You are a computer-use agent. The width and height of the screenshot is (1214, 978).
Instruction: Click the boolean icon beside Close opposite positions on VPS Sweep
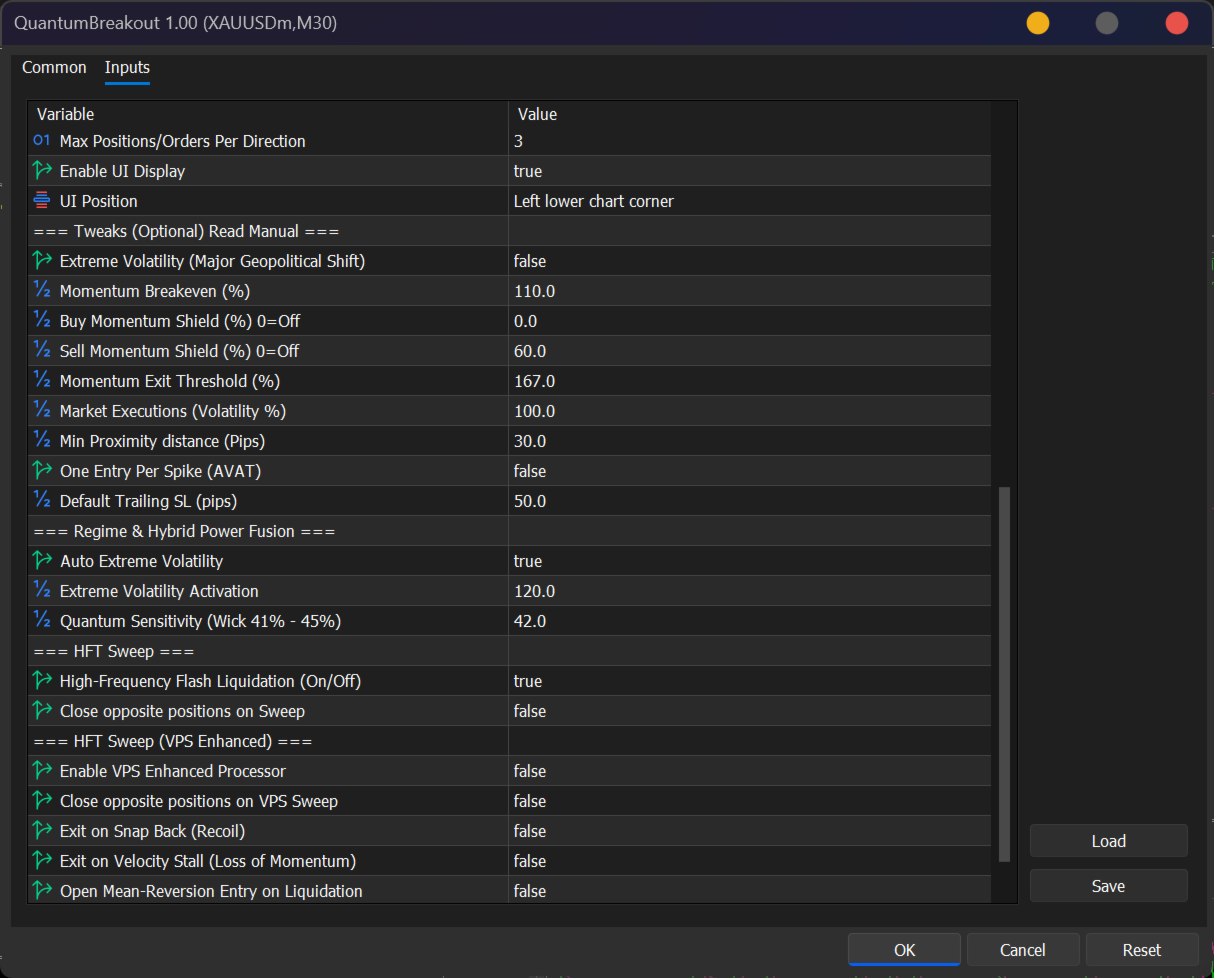(x=42, y=801)
